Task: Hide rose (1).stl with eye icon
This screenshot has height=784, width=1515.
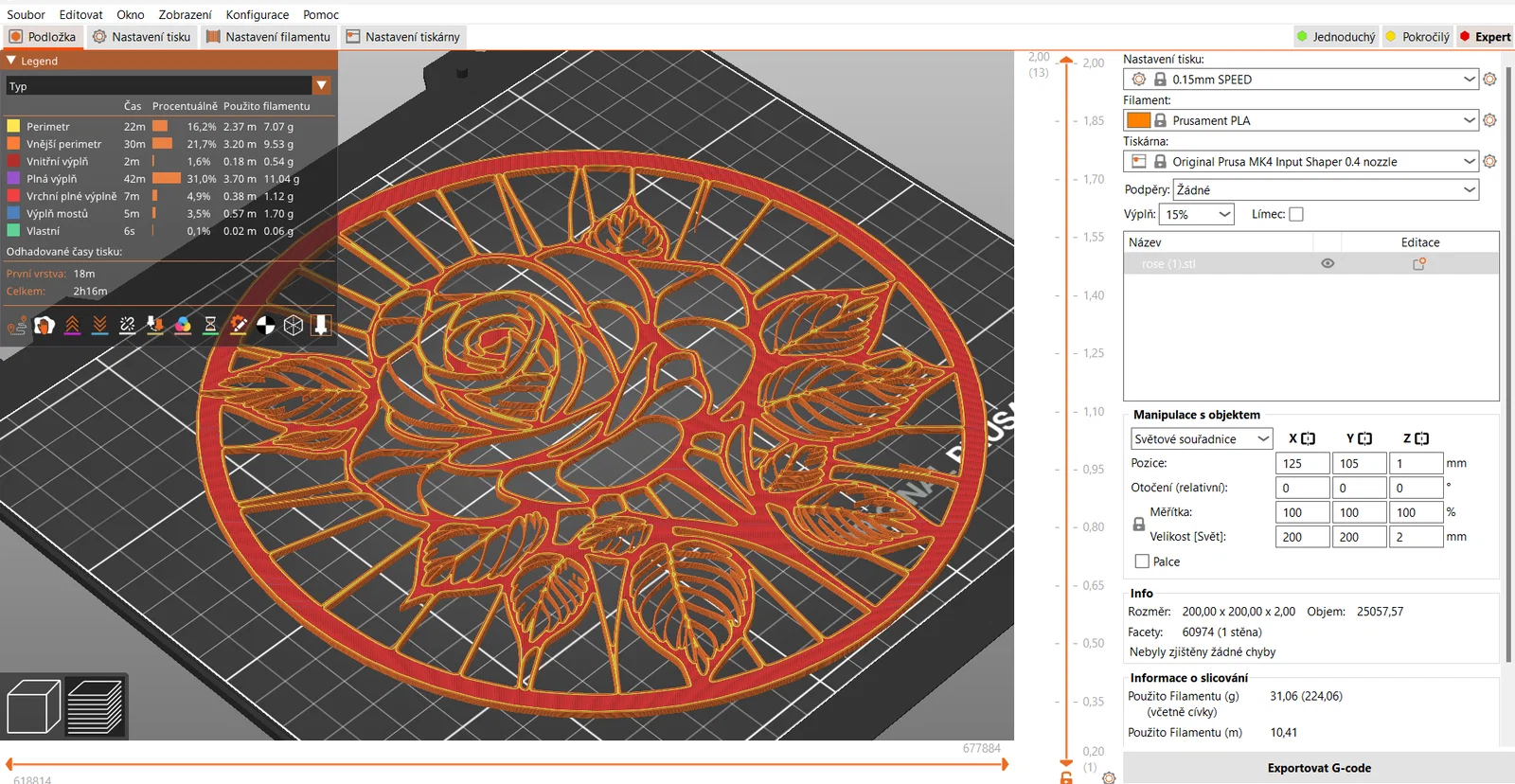Action: [1328, 264]
